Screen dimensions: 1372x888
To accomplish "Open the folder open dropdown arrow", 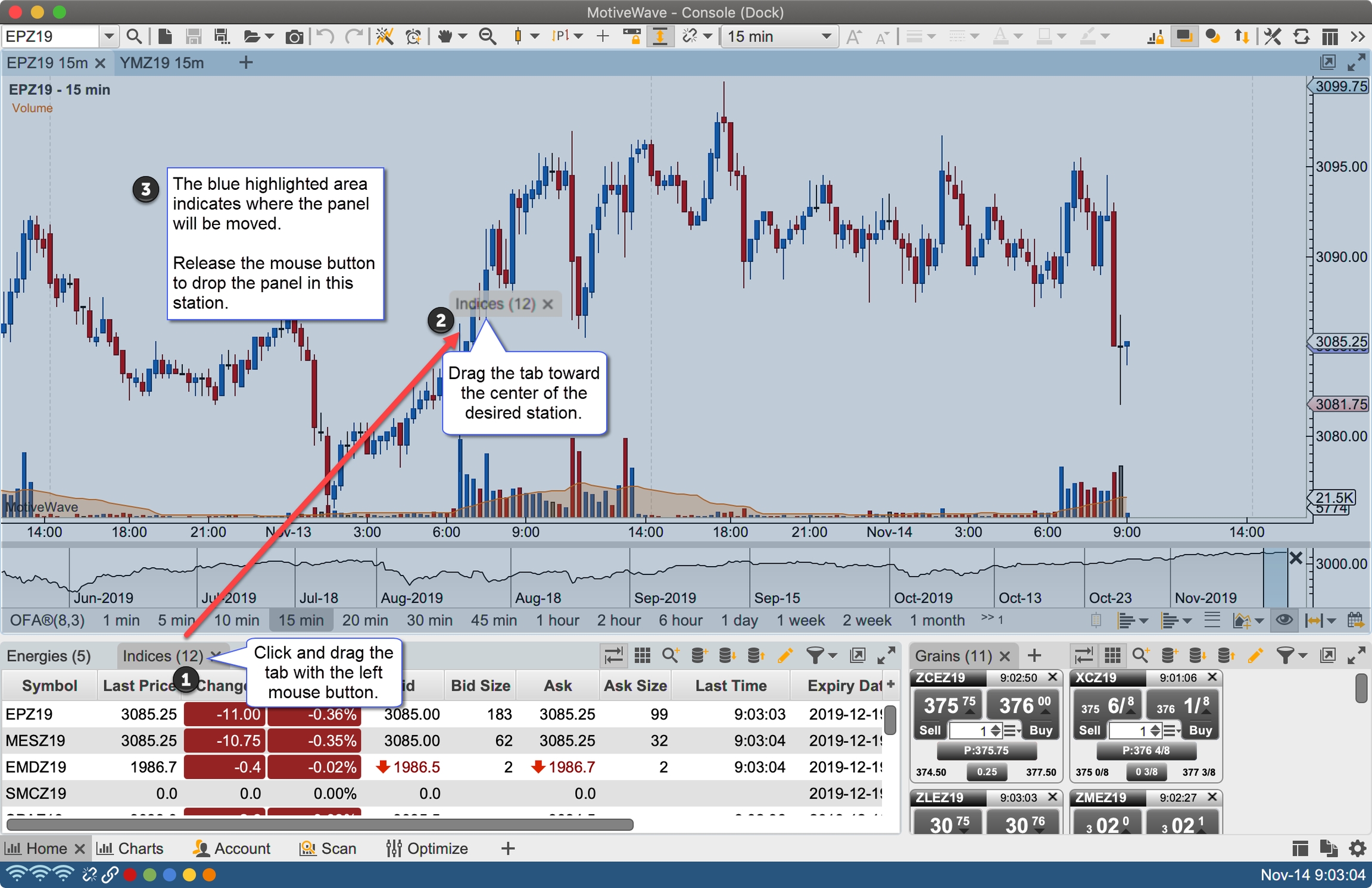I will (x=270, y=36).
